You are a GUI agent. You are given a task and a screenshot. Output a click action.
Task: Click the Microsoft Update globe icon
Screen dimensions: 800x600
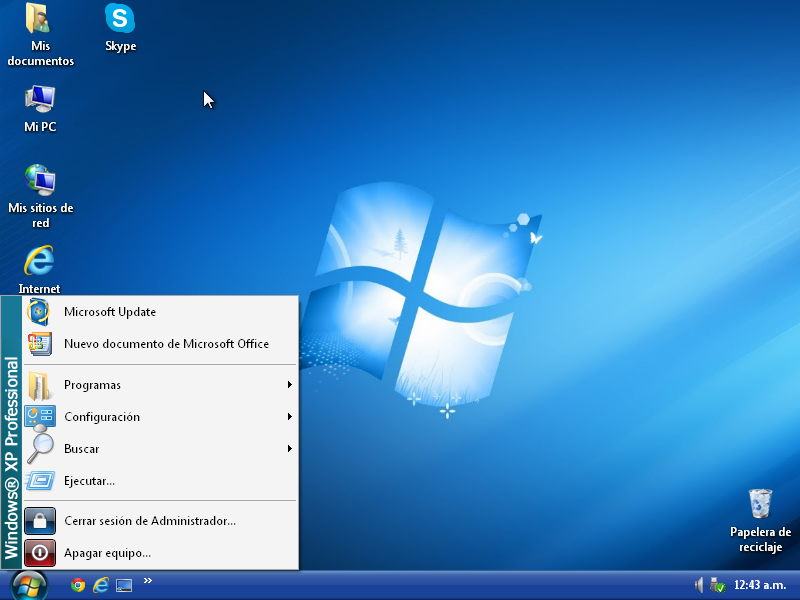click(39, 312)
